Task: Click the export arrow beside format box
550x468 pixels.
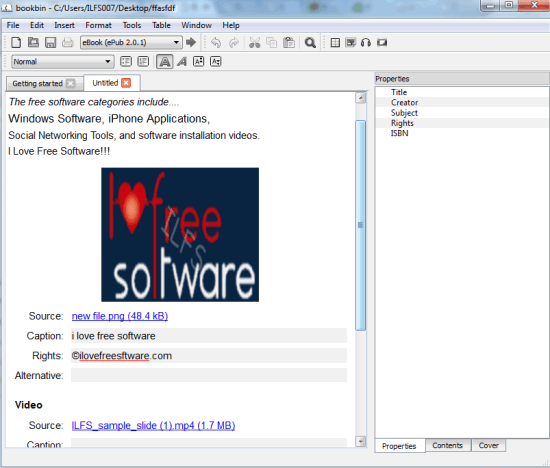Action: (191, 42)
